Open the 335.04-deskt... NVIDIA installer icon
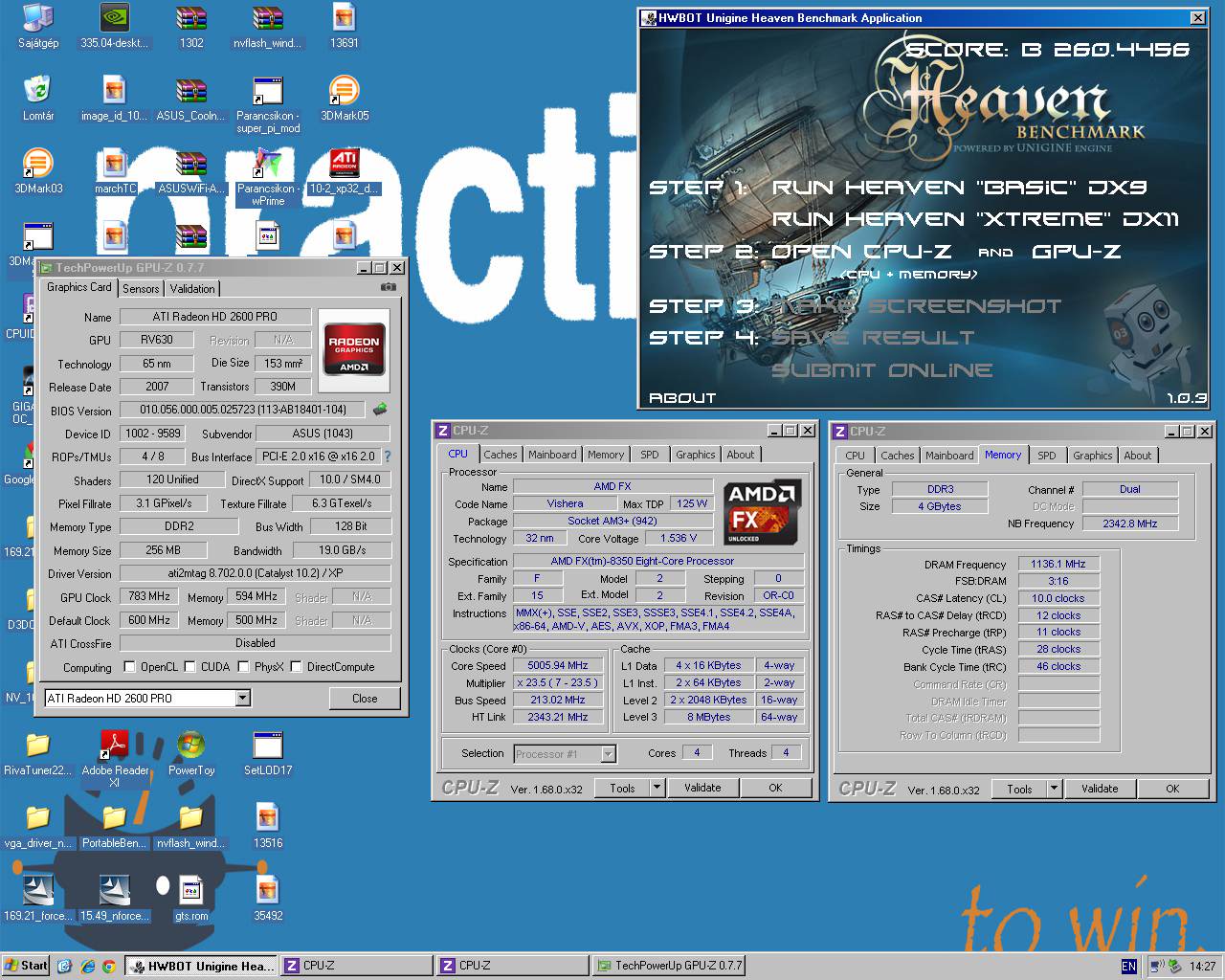The image size is (1225, 980). click(x=115, y=26)
